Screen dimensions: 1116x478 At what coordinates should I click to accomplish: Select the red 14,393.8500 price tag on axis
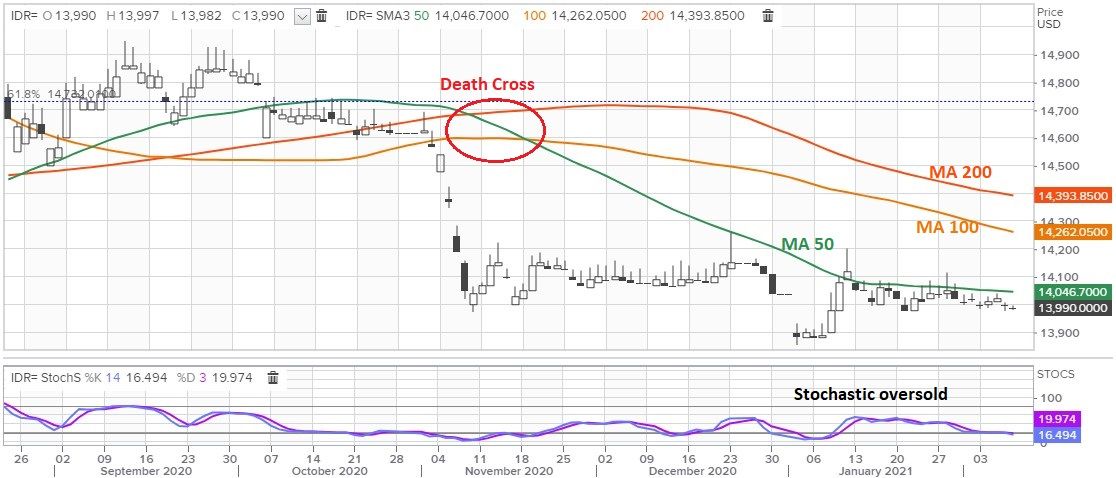pos(1073,196)
